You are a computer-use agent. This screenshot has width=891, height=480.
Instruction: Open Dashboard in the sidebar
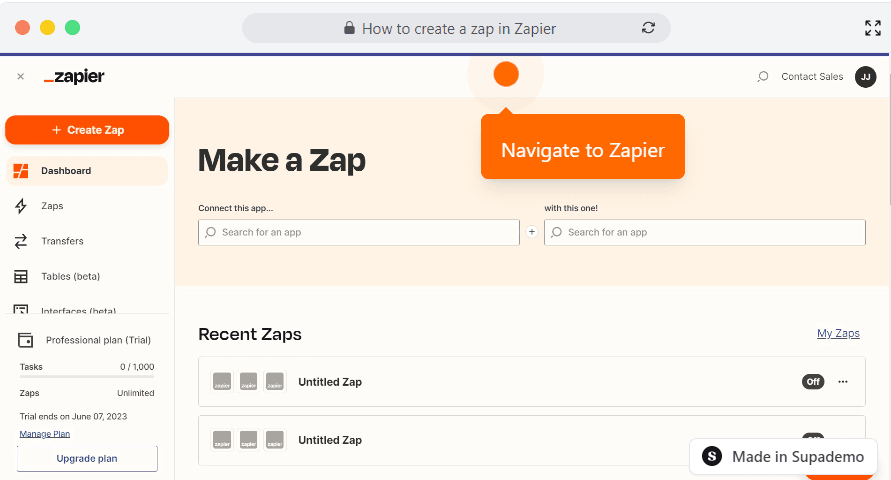point(66,171)
